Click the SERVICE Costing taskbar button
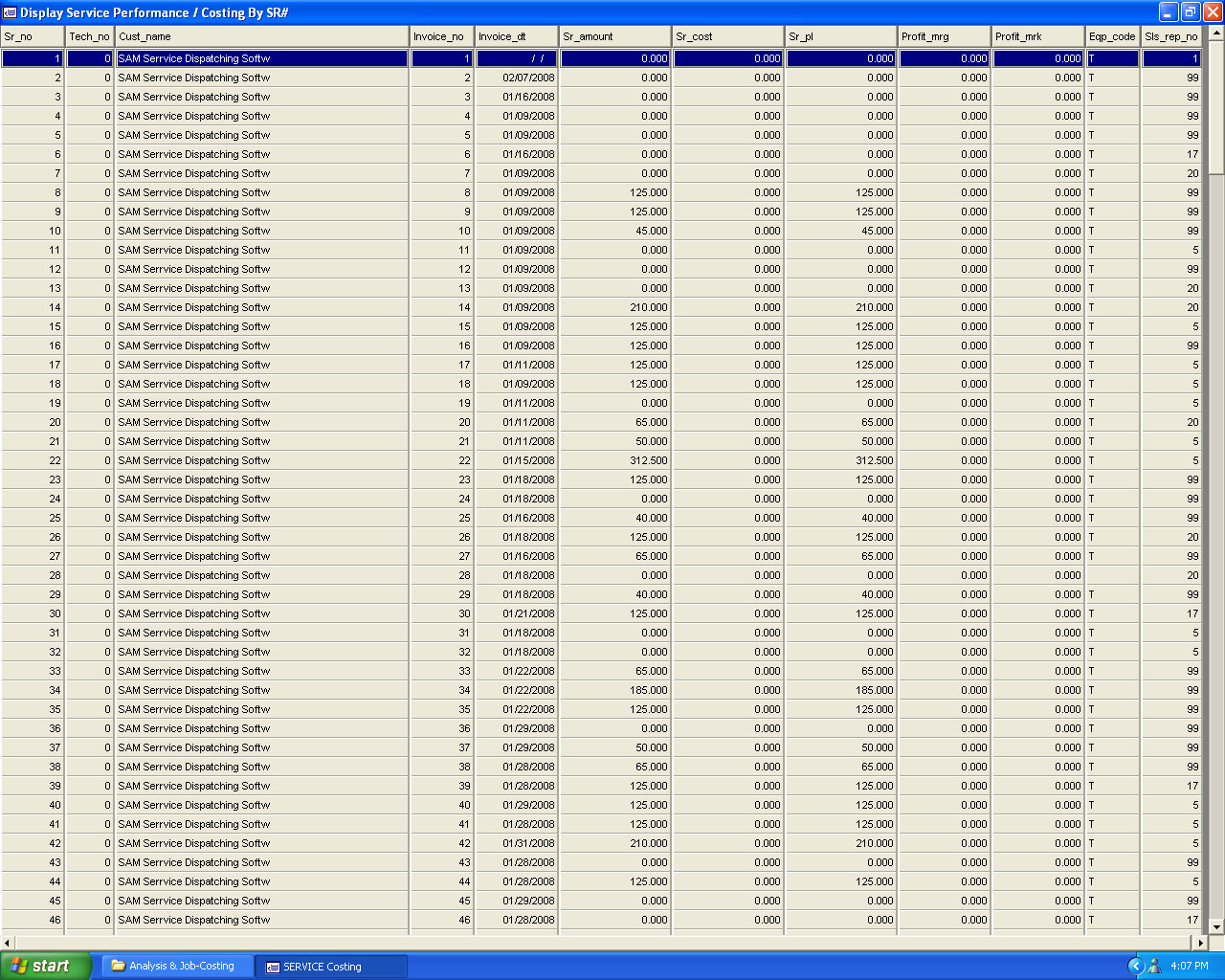Image resolution: width=1225 pixels, height=980 pixels. click(x=331, y=967)
